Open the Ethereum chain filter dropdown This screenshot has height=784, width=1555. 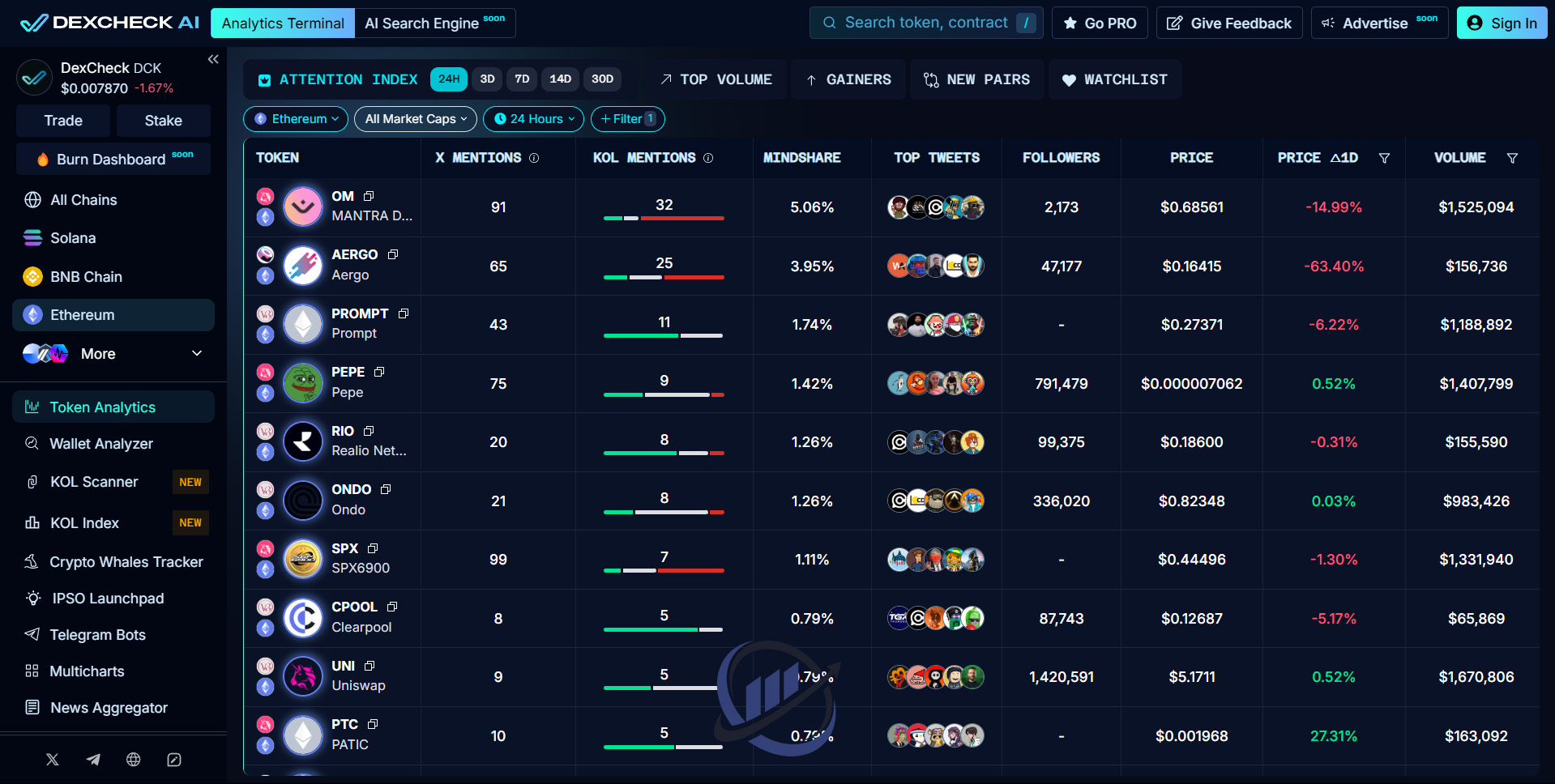point(296,119)
